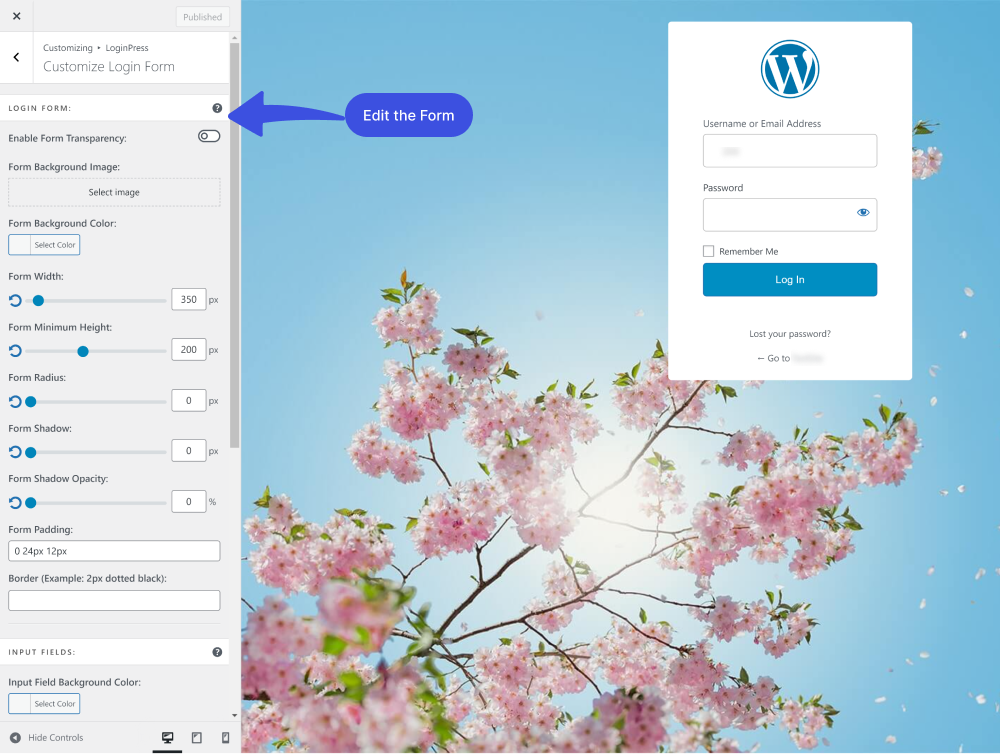Click the "INPUT FIELDS:" section header
Screen dimensions: 1000x754
41,652
